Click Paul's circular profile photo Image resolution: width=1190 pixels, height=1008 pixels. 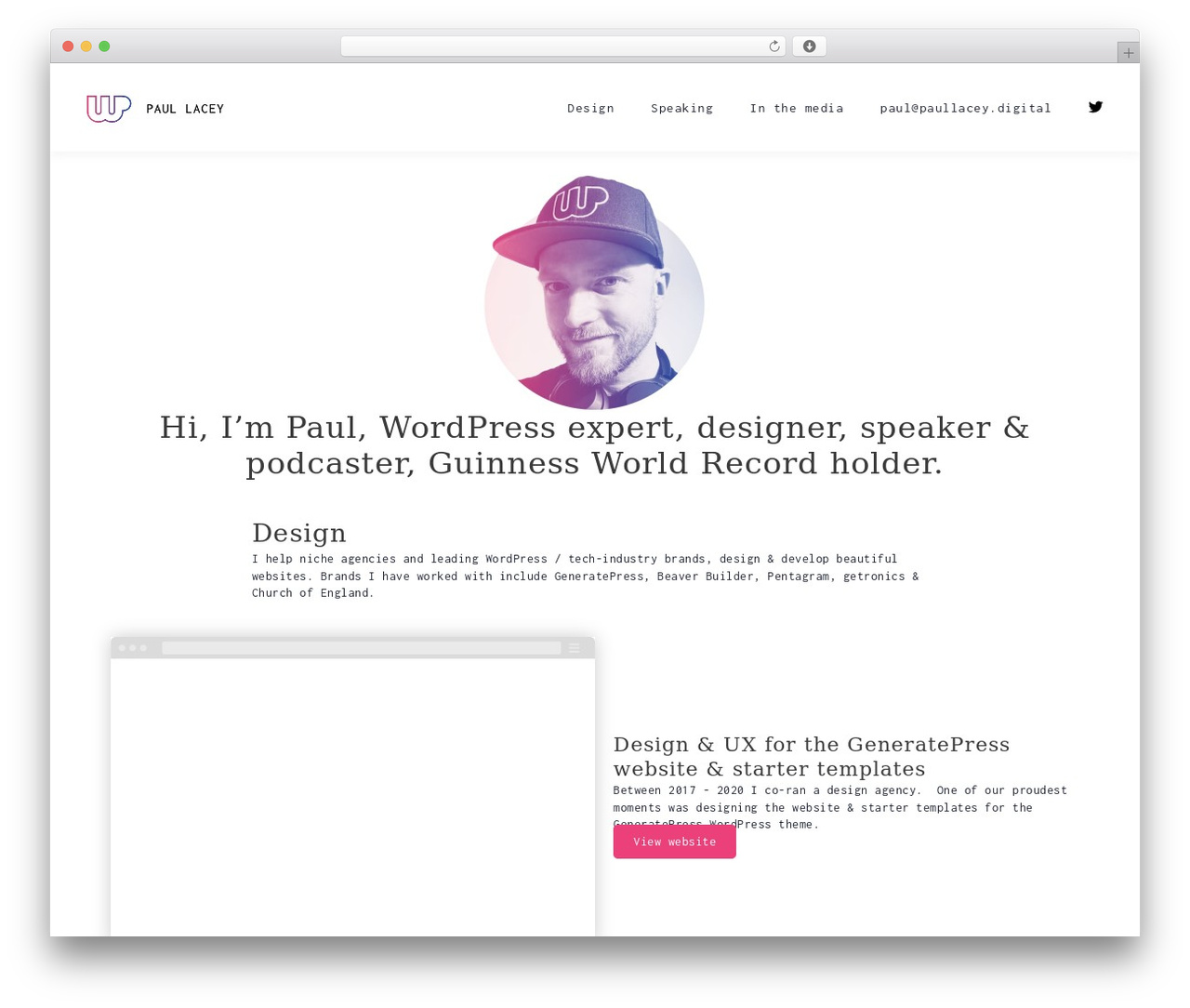tap(594, 293)
